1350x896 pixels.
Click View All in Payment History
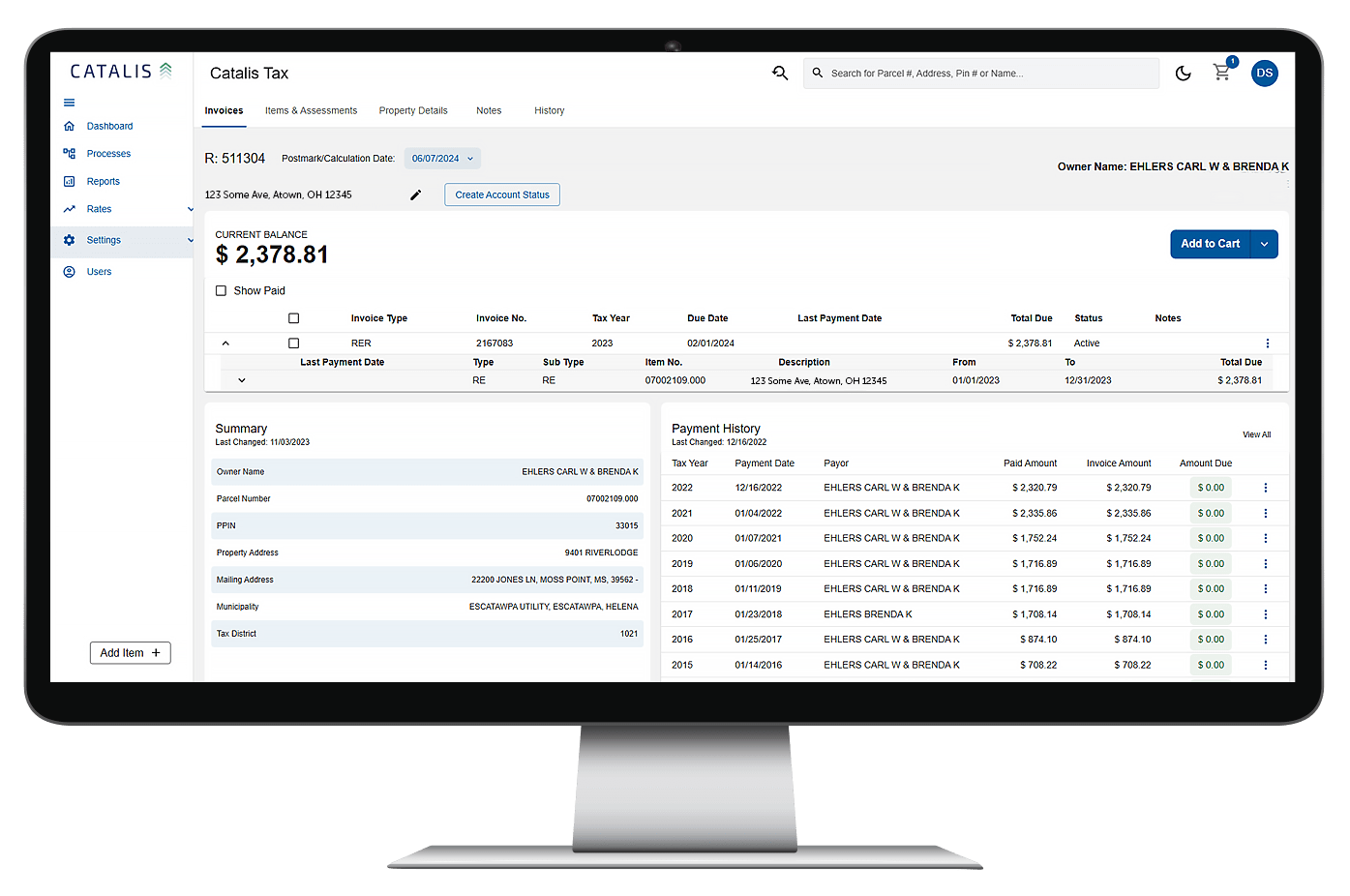[1256, 434]
